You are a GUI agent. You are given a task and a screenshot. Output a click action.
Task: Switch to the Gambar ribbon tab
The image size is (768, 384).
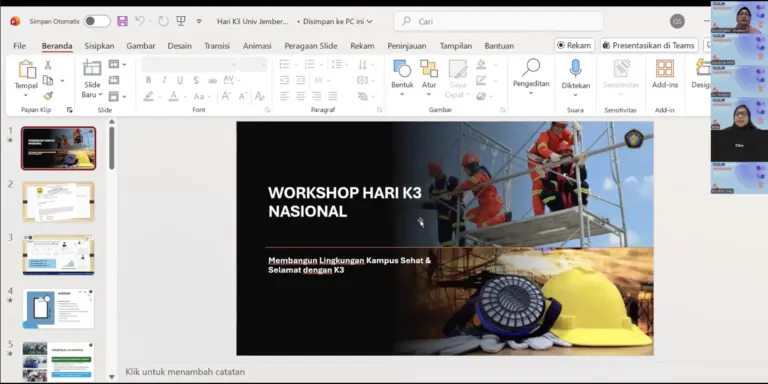(141, 46)
